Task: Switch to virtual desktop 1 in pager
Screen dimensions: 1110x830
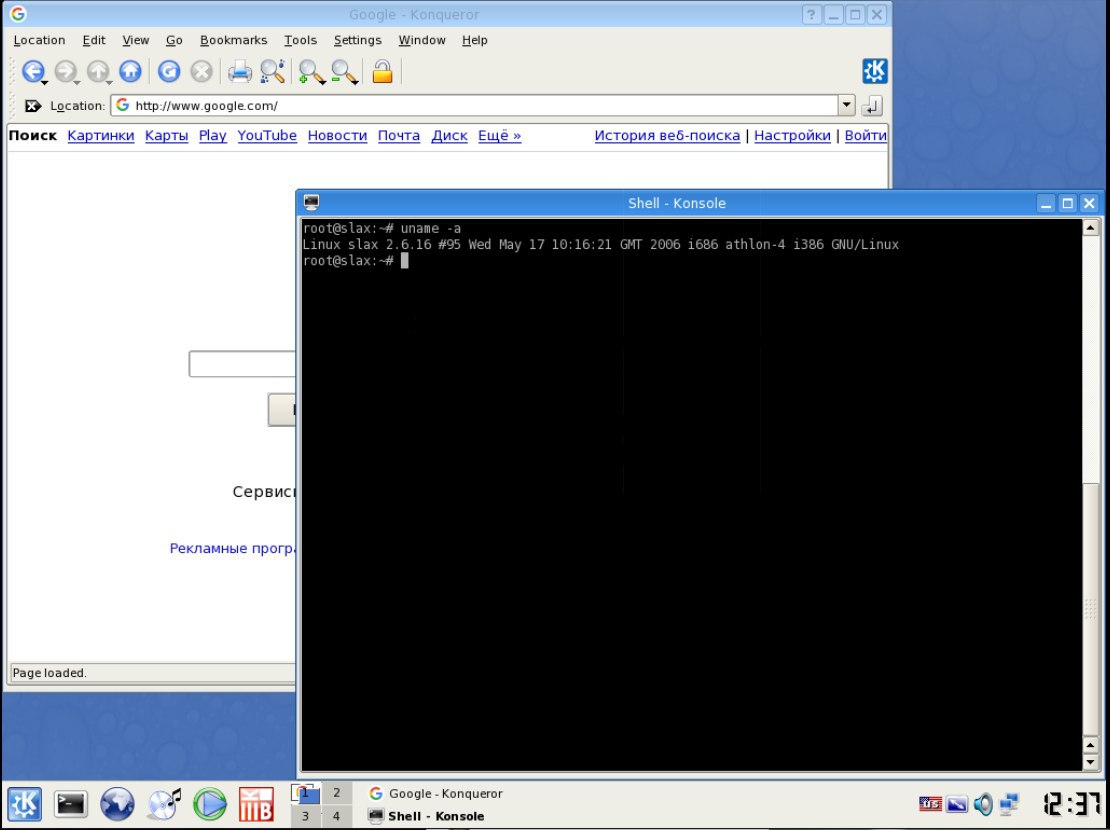Action: click(305, 792)
